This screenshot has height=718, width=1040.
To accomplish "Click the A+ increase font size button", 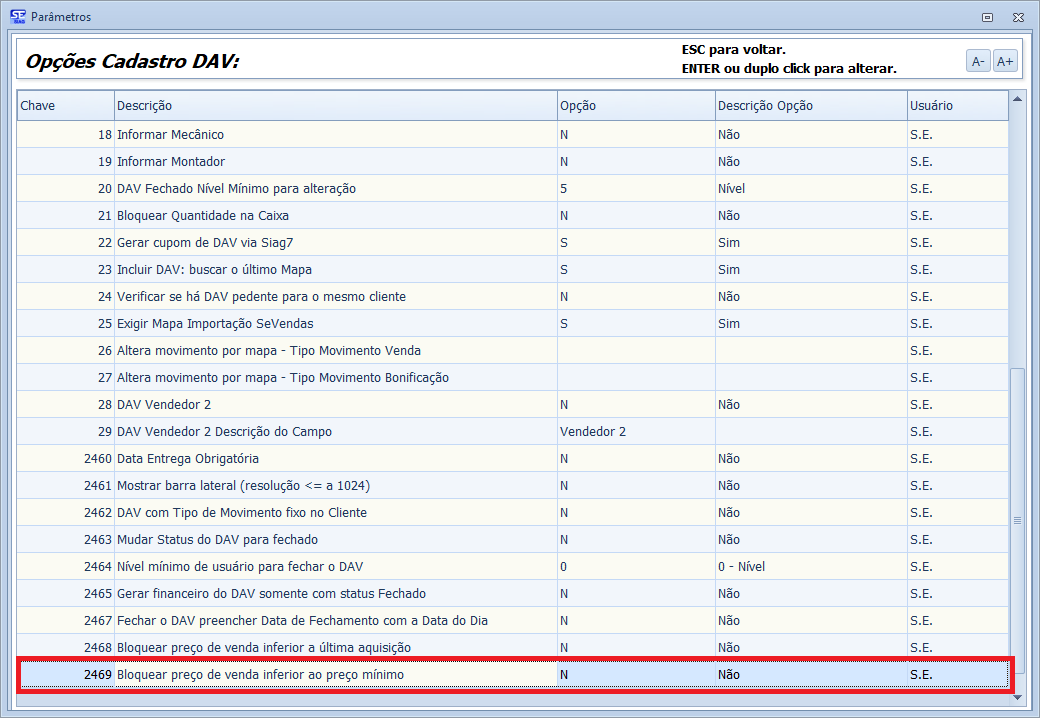I will click(x=1005, y=61).
